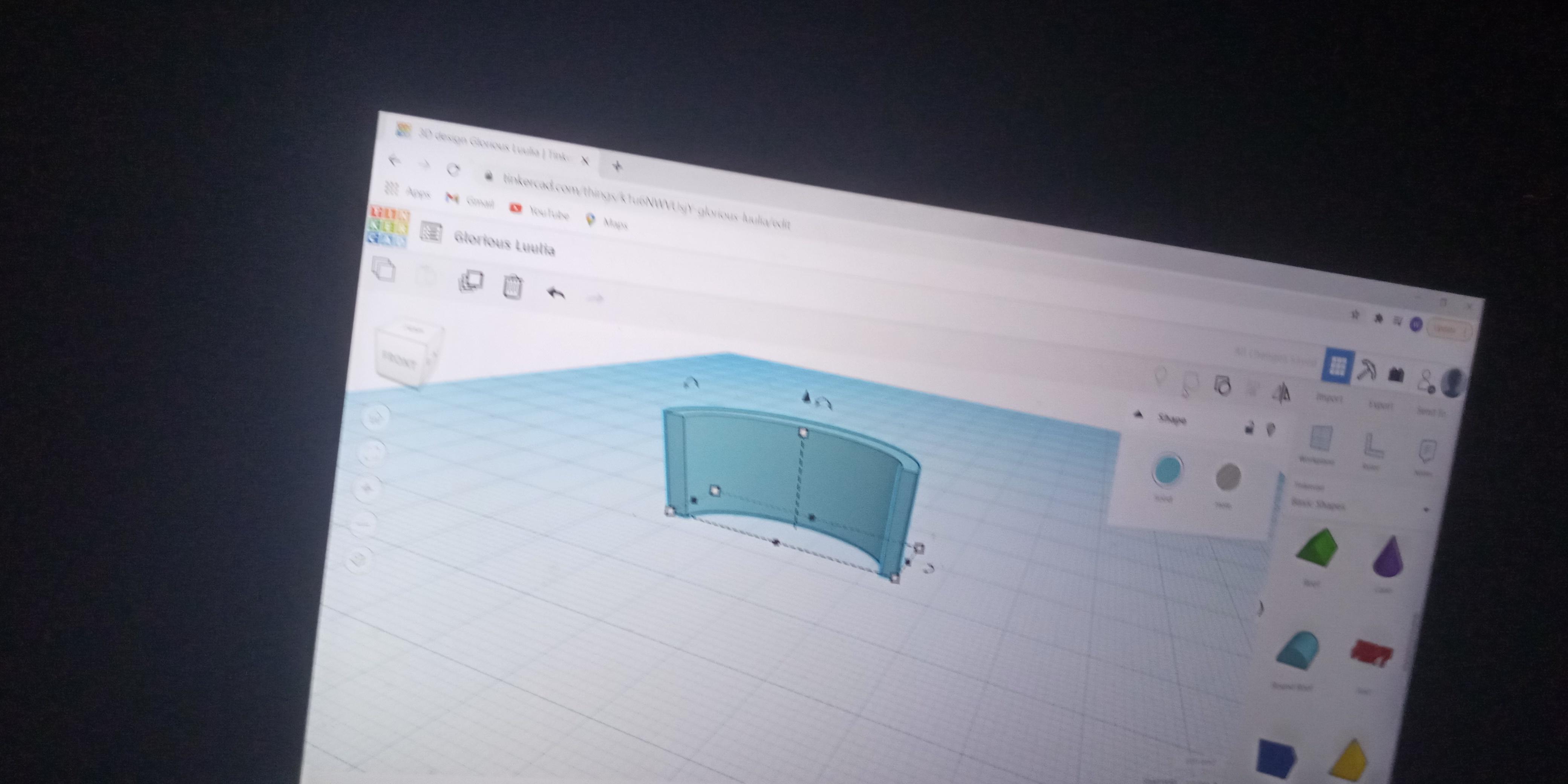Open the design list menu icon

(432, 233)
